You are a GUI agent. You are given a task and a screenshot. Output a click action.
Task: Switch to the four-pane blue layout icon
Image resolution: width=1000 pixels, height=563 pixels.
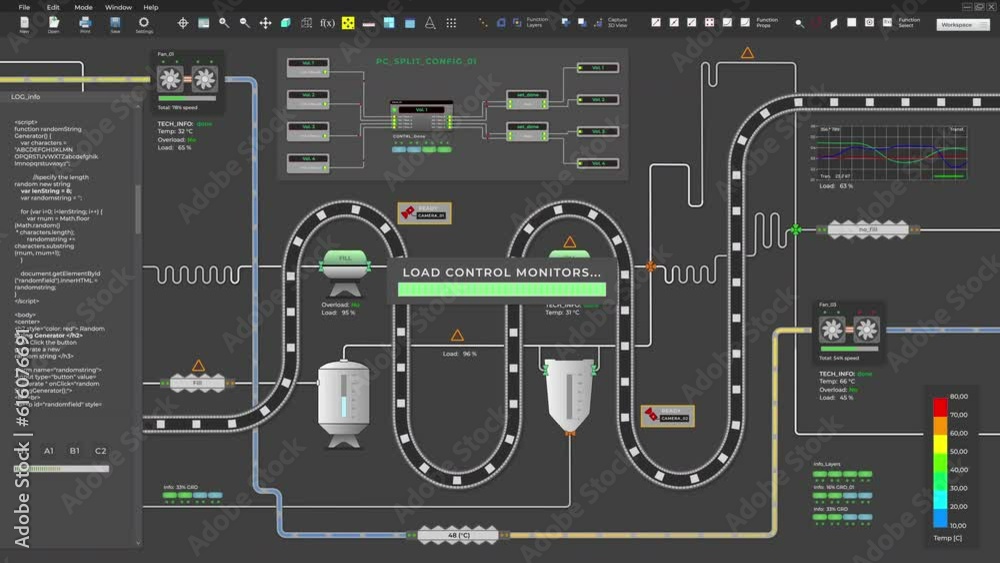point(389,23)
